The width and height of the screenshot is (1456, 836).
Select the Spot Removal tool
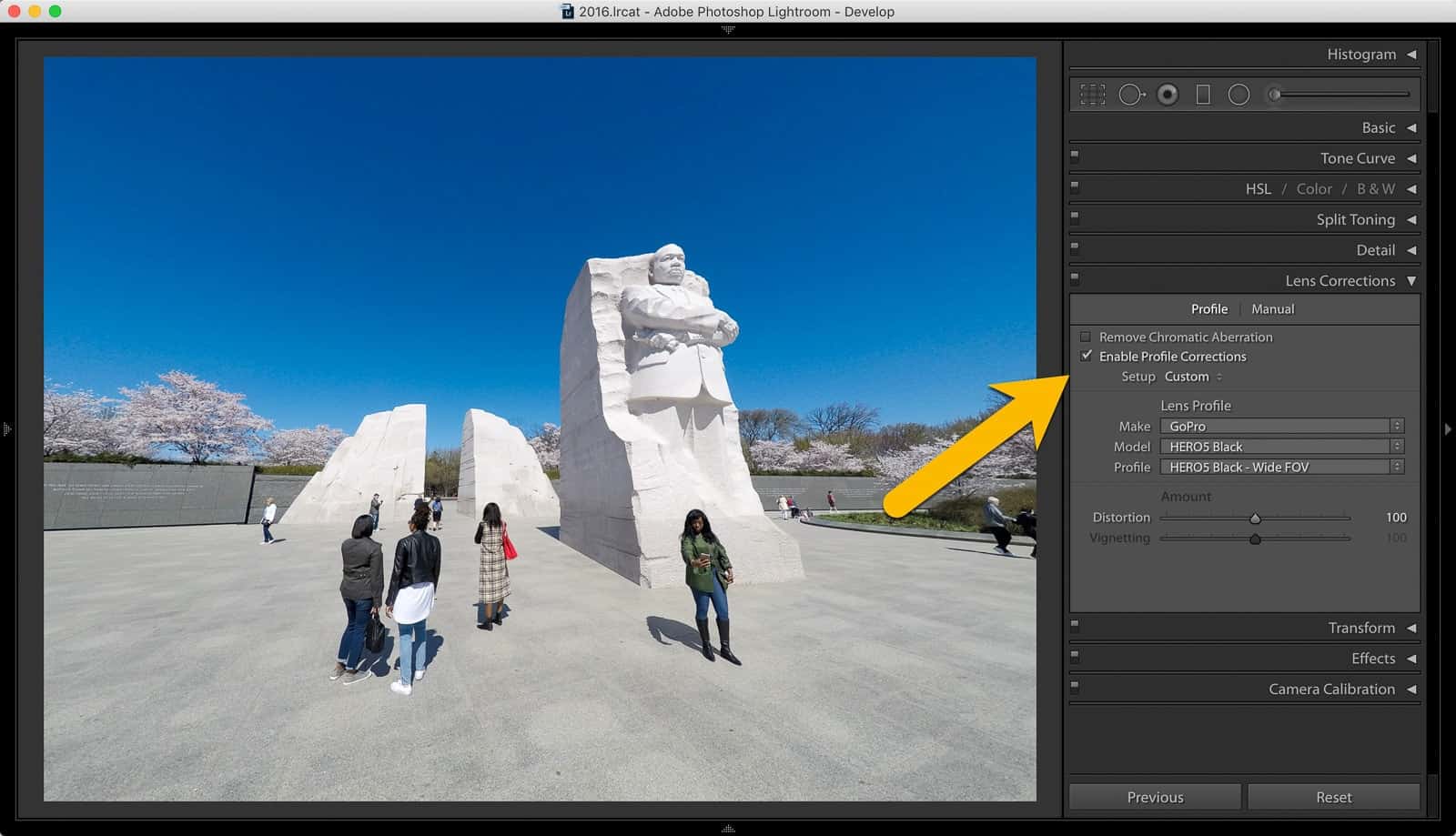coord(1131,95)
